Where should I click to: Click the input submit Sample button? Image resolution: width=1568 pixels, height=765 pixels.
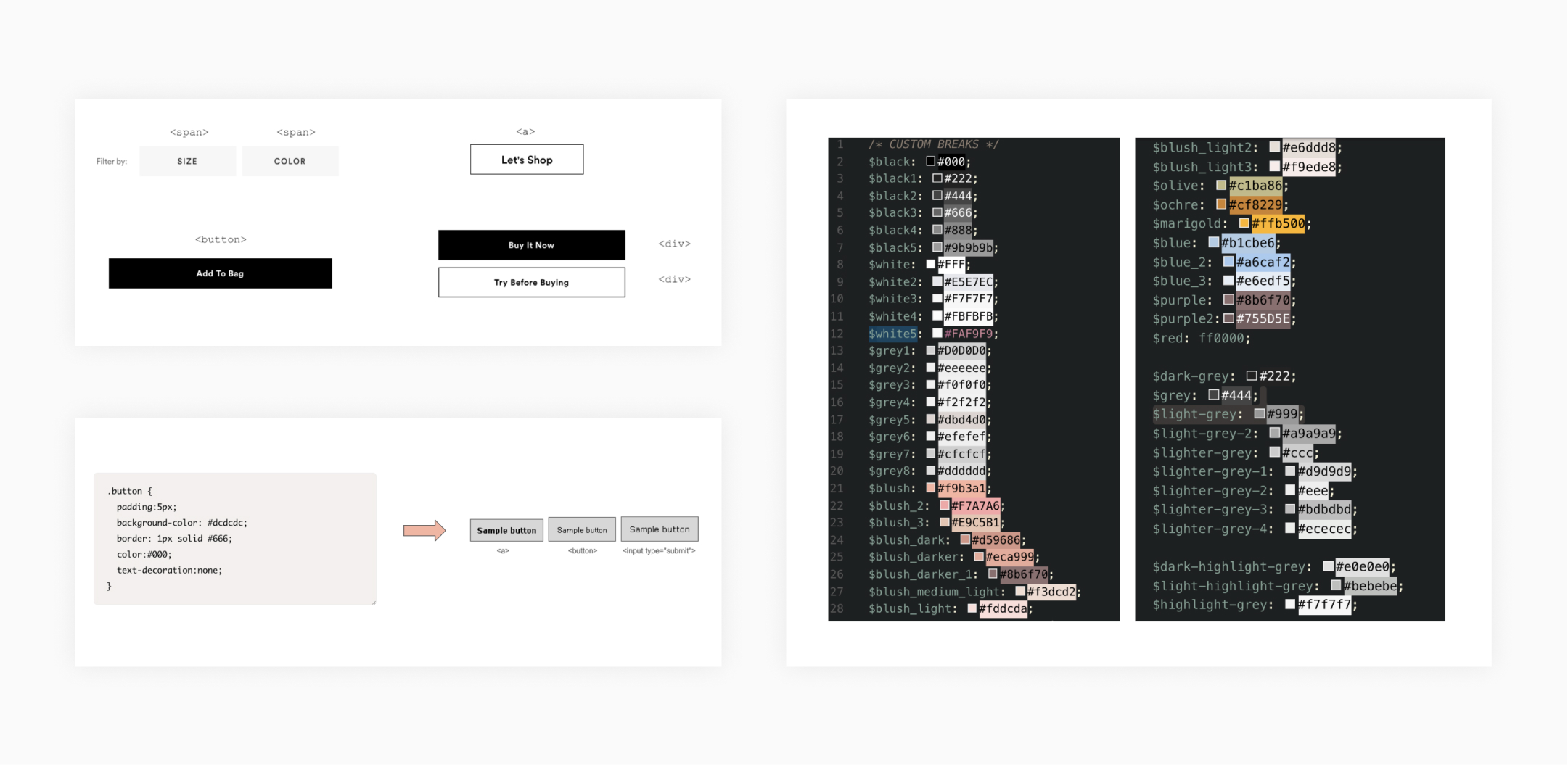click(x=659, y=529)
